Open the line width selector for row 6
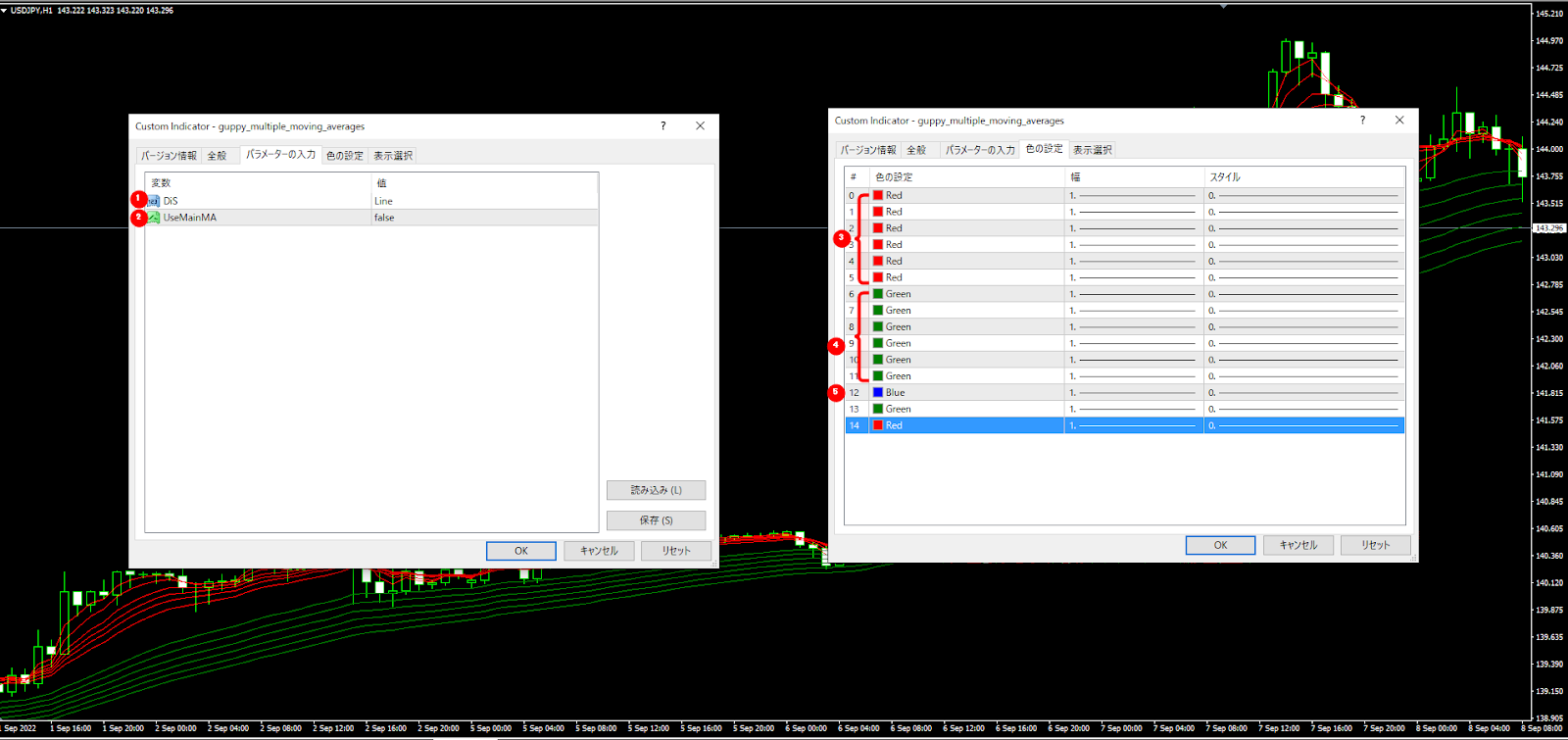Image resolution: width=1568 pixels, height=740 pixels. (1134, 294)
